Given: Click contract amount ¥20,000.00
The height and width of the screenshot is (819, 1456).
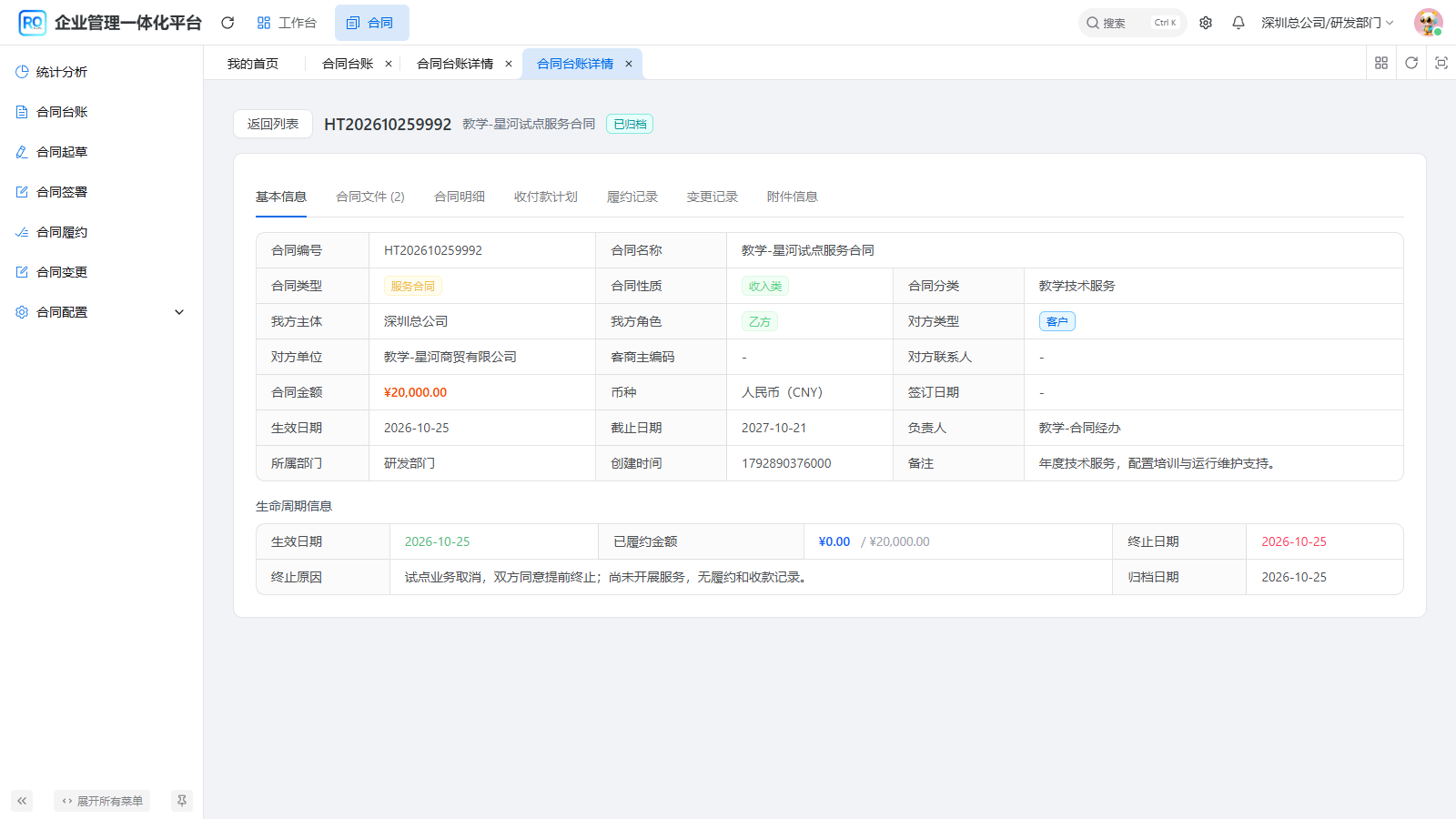Looking at the screenshot, I should (415, 392).
